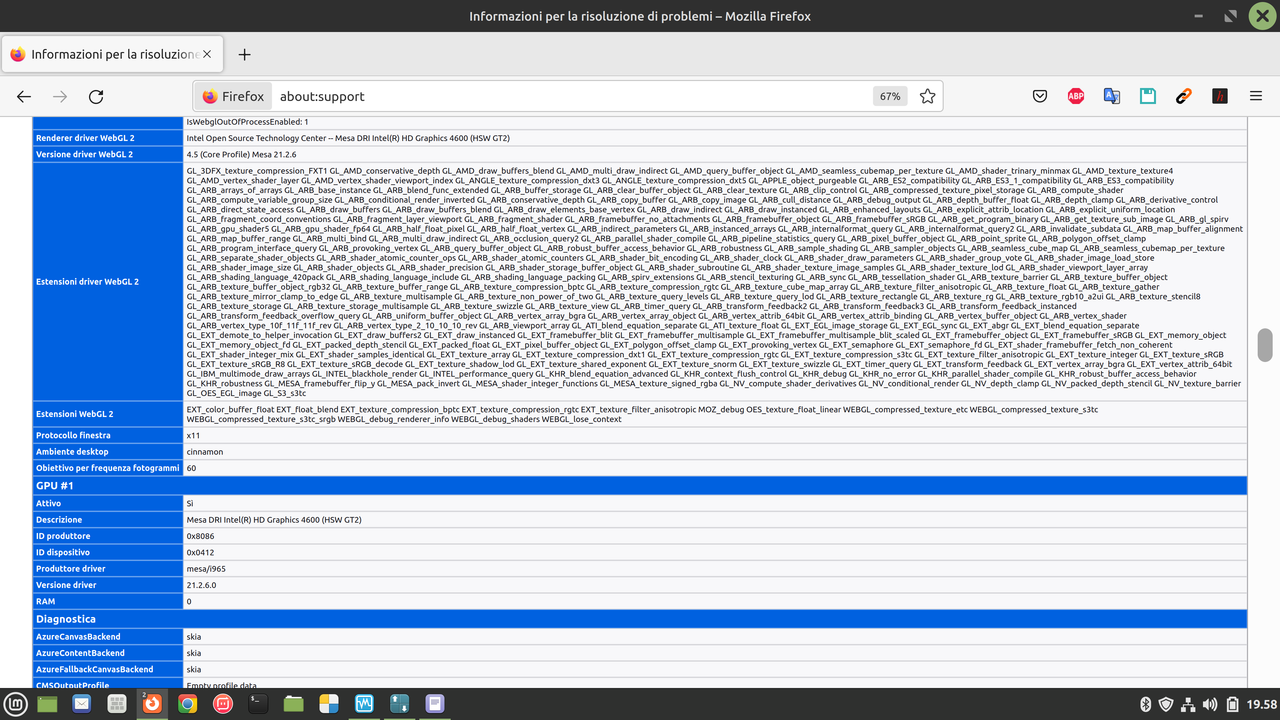
Task: Open the Bluetooth icon in system tray
Action: [1146, 703]
